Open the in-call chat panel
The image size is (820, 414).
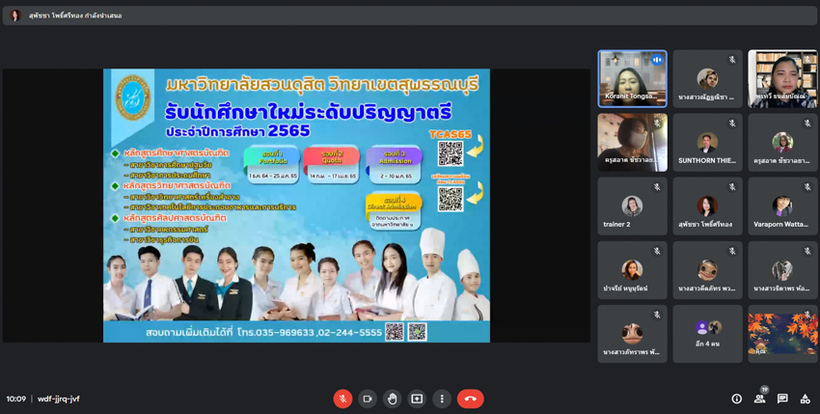[782, 399]
